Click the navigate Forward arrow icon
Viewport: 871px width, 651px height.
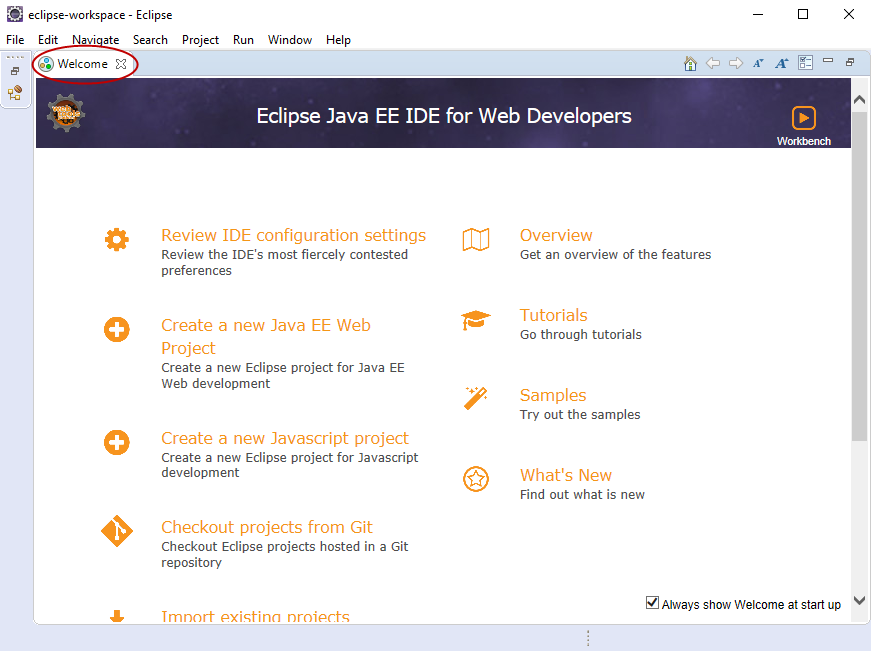736,63
